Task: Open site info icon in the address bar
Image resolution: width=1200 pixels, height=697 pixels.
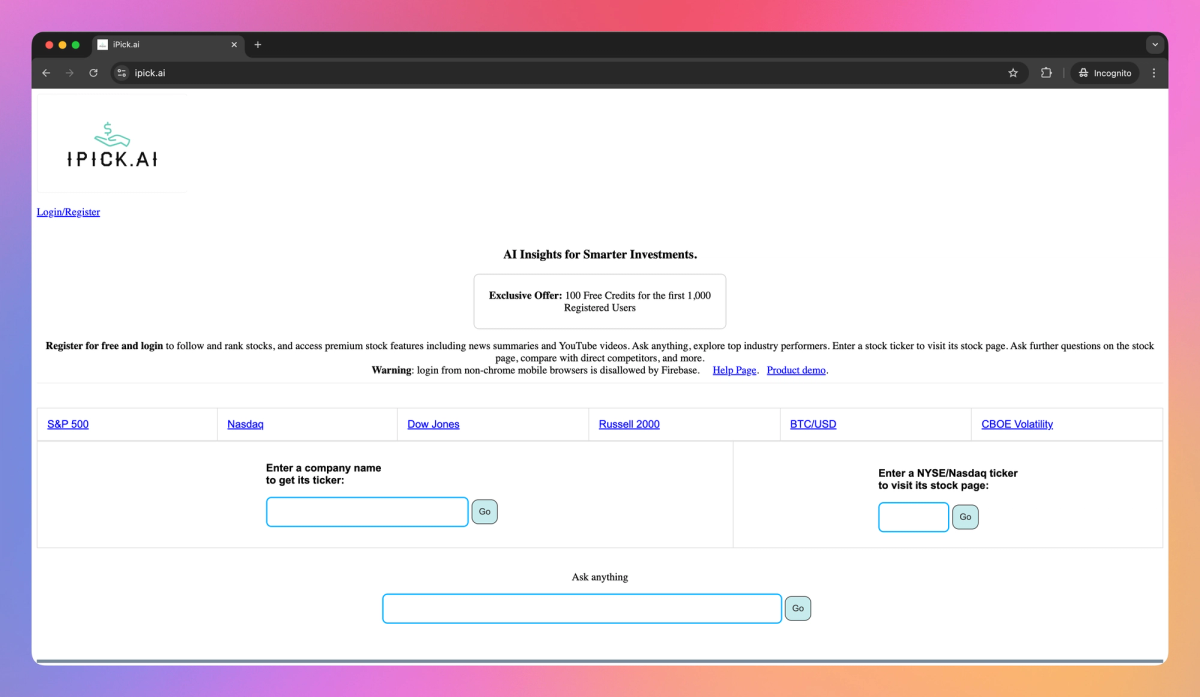Action: pos(120,72)
